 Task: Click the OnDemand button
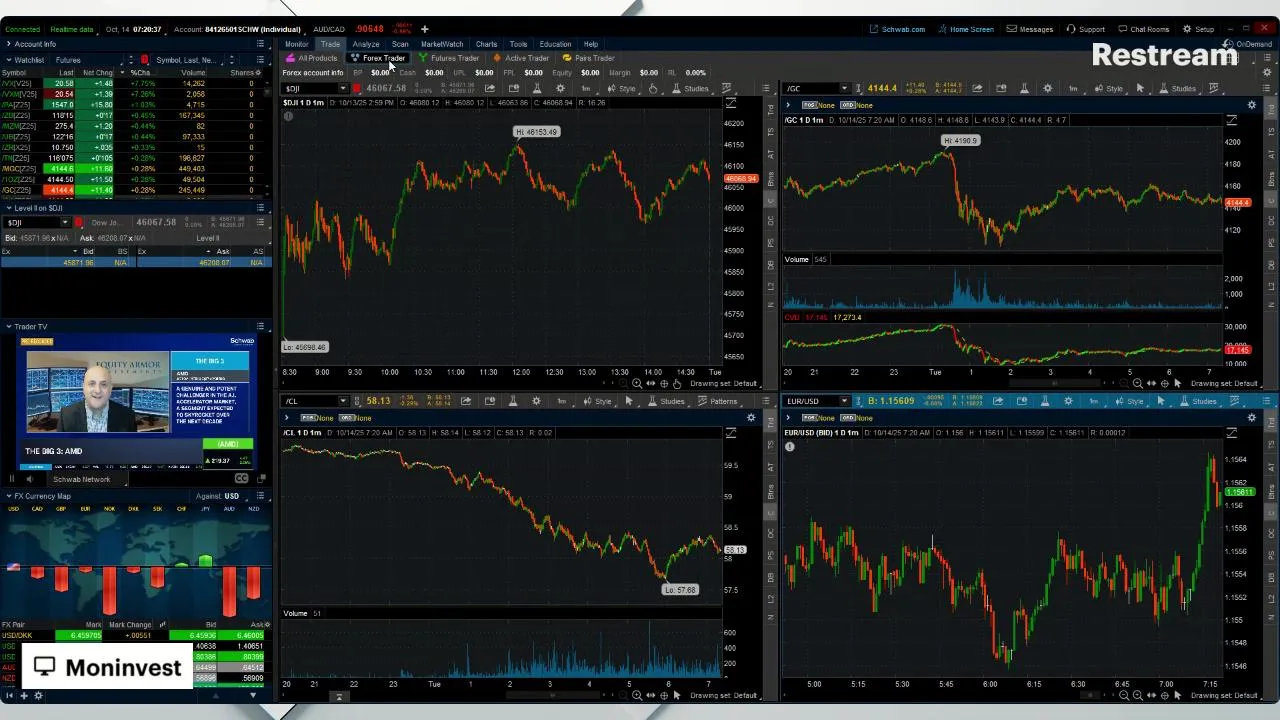click(1248, 44)
